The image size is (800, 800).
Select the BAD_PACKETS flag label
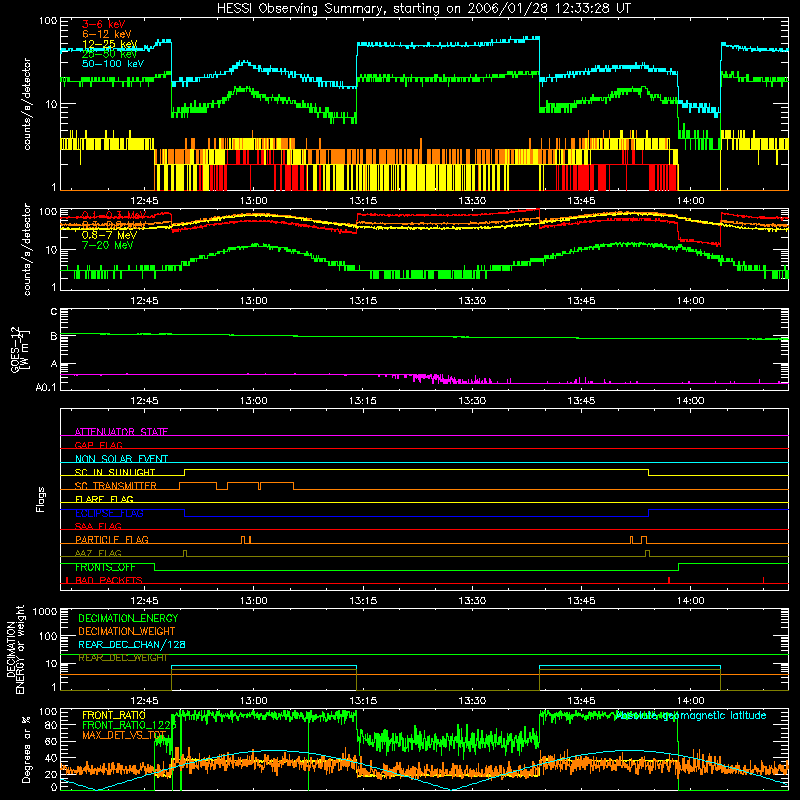pyautogui.click(x=109, y=580)
